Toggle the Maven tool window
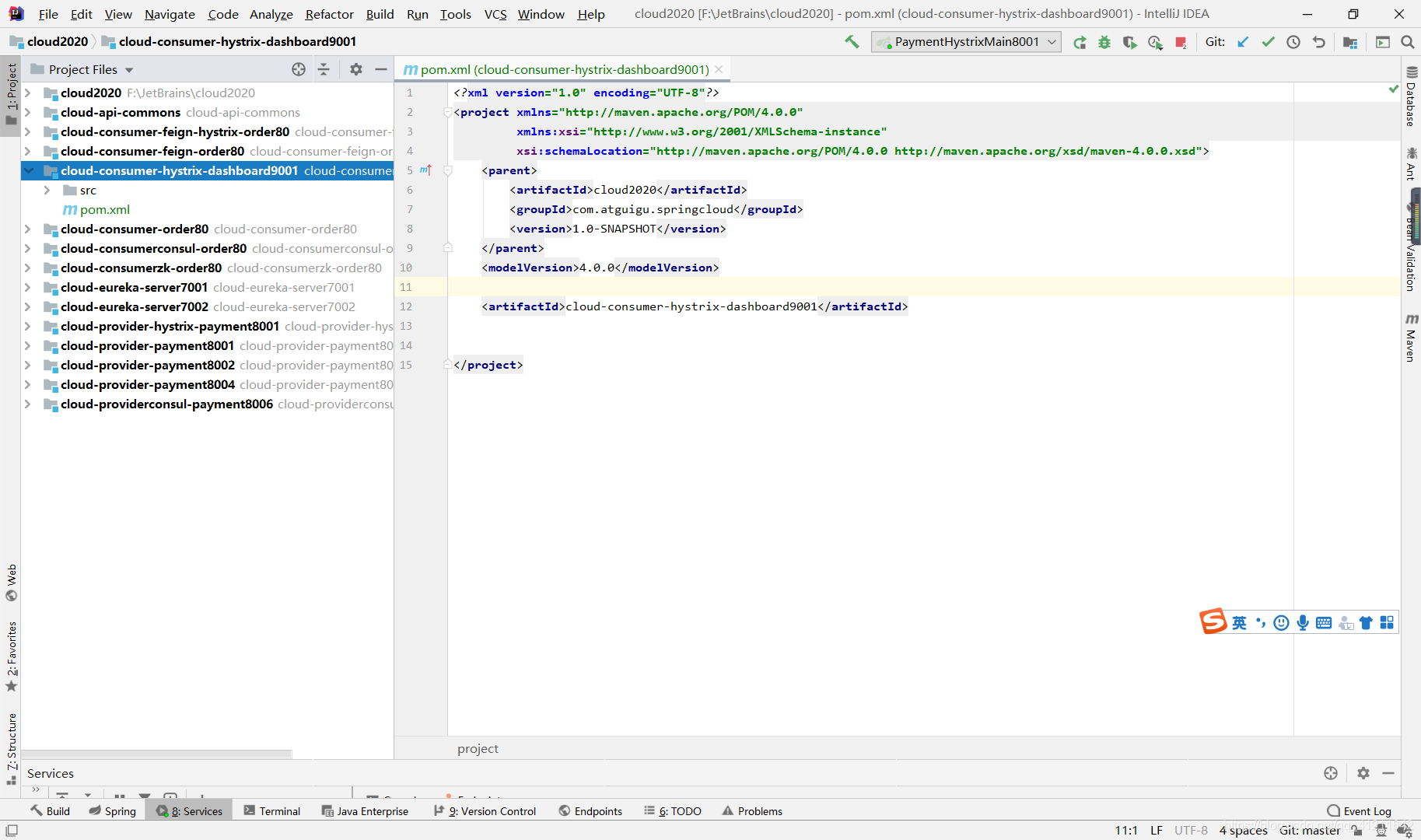 tap(1411, 338)
